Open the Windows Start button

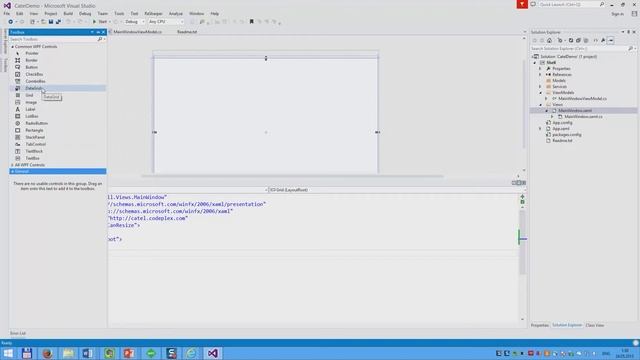pyautogui.click(x=8, y=353)
